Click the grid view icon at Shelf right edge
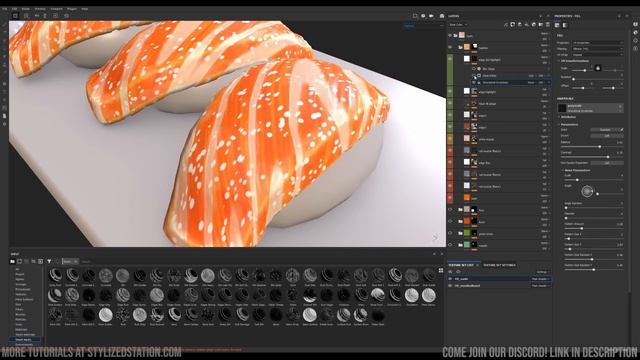Screen dimensions: 640x360 (441, 270)
